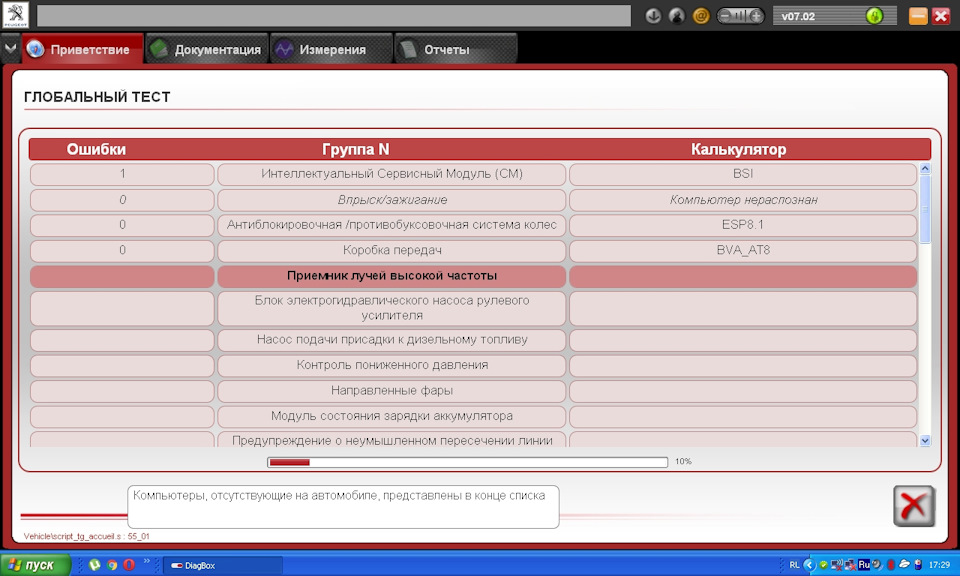
Task: Switch to the Документация tab
Action: pyautogui.click(x=207, y=49)
